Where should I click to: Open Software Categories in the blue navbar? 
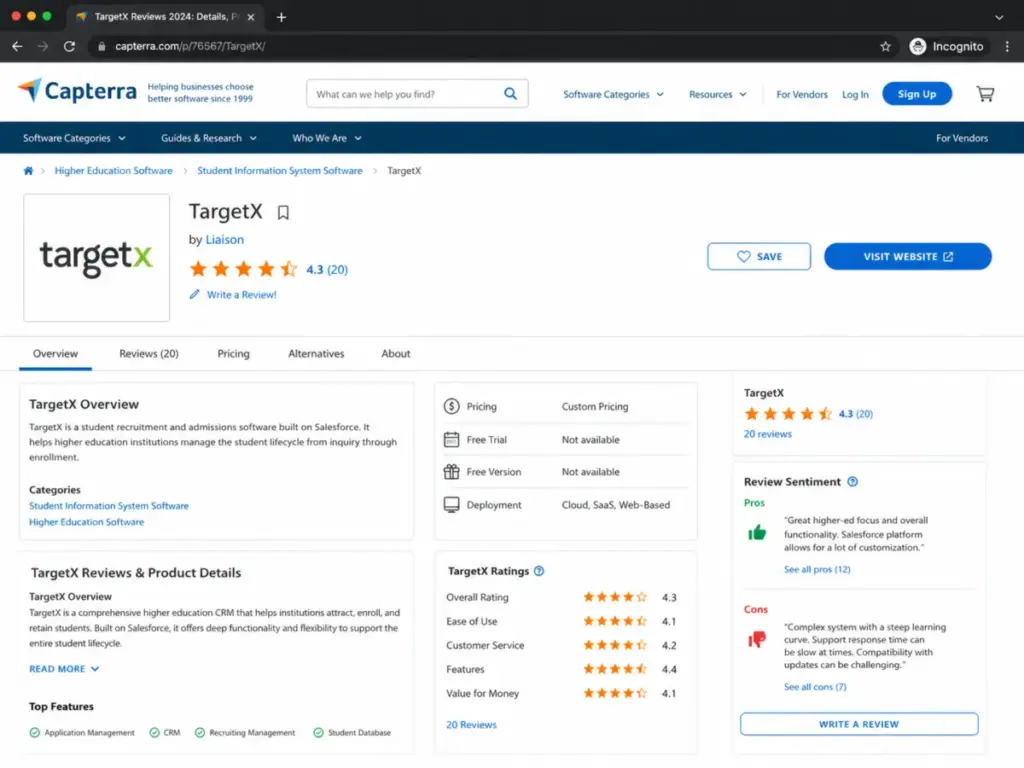(74, 138)
